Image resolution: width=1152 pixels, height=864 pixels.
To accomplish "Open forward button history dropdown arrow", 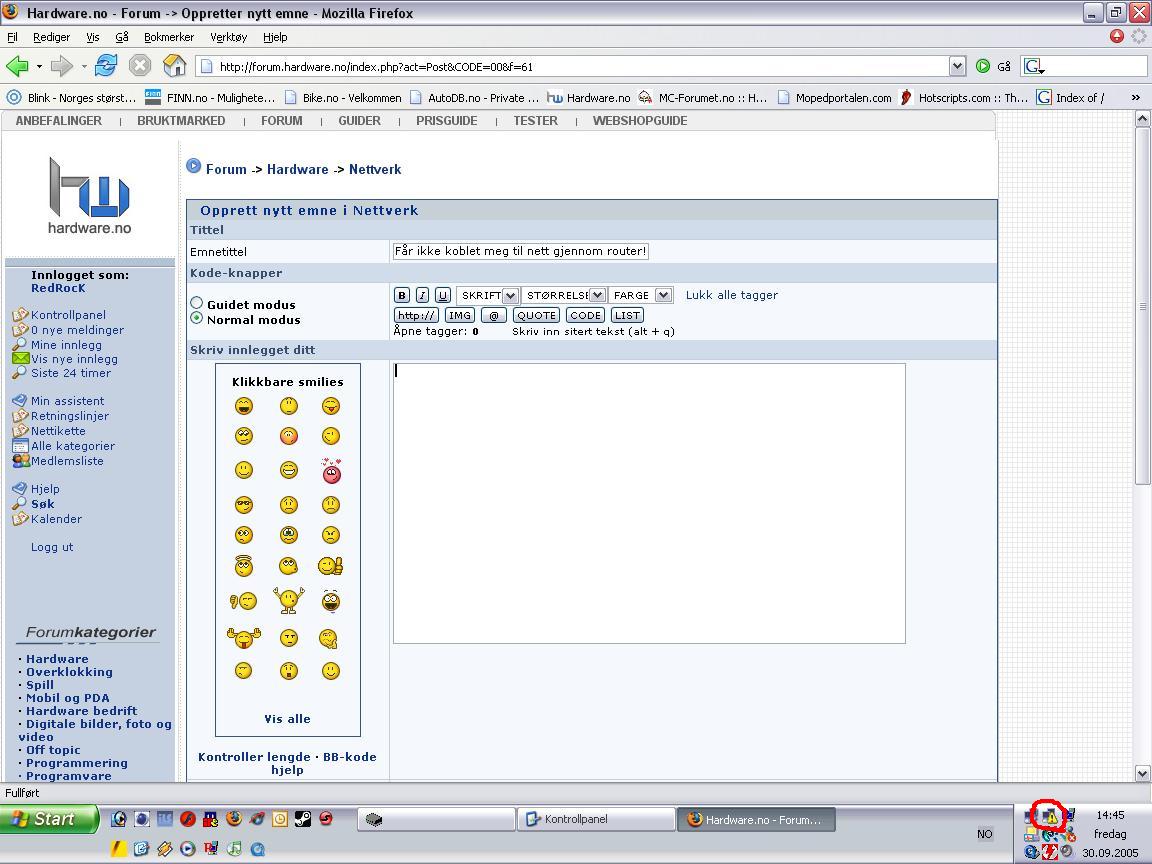I will coord(84,66).
